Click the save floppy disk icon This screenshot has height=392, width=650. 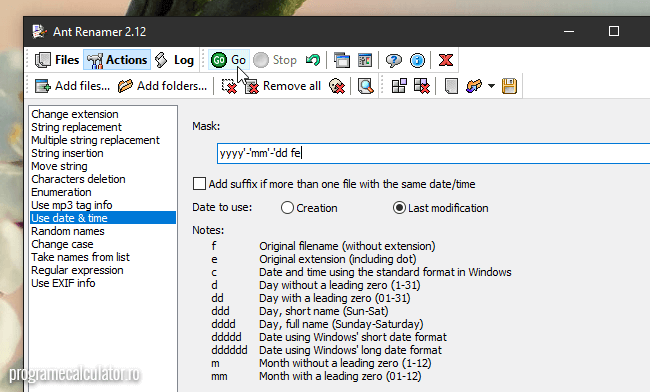[x=509, y=86]
